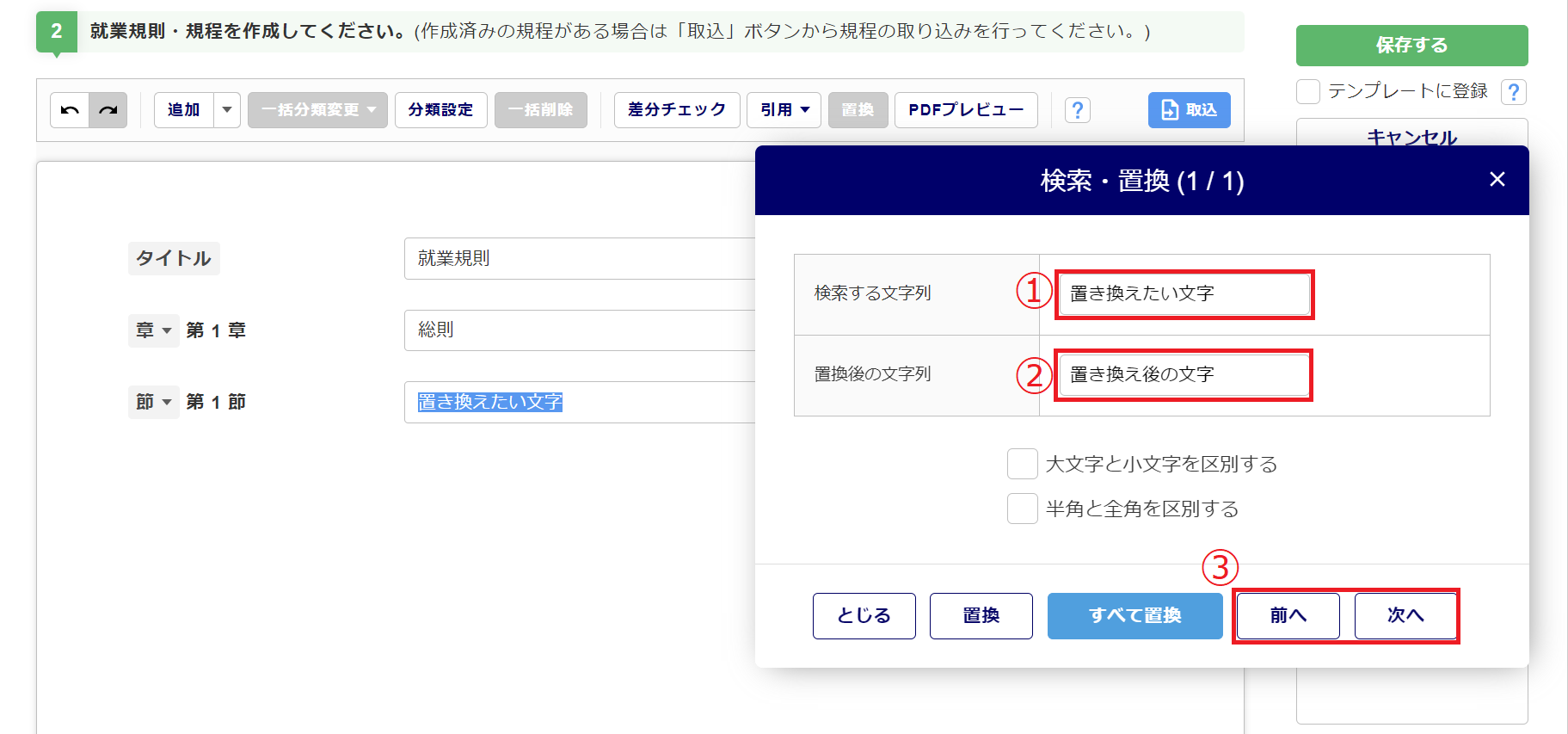This screenshot has height=734, width=1568.
Task: Open the 追加 dropdown arrow
Action: 227,110
